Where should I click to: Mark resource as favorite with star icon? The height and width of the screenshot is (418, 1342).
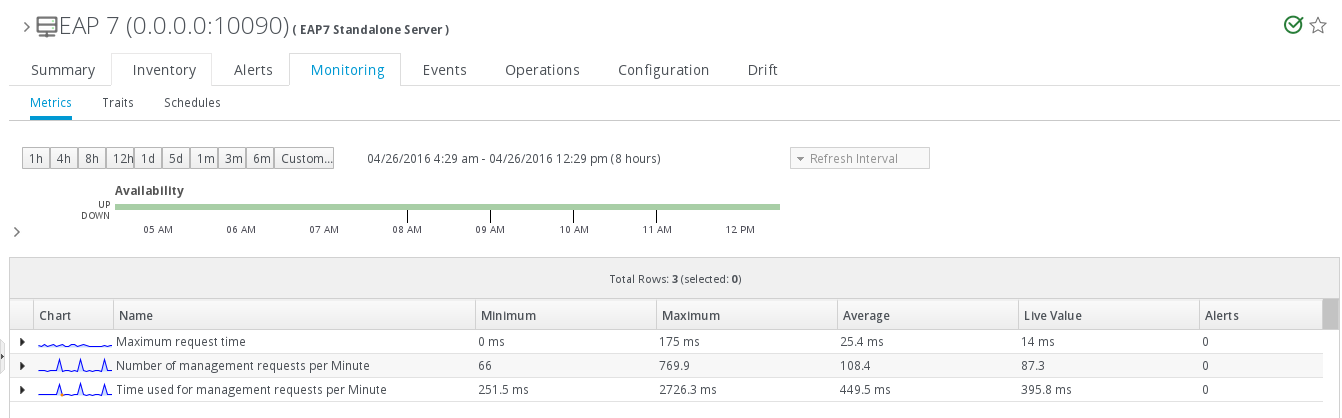point(1318,25)
